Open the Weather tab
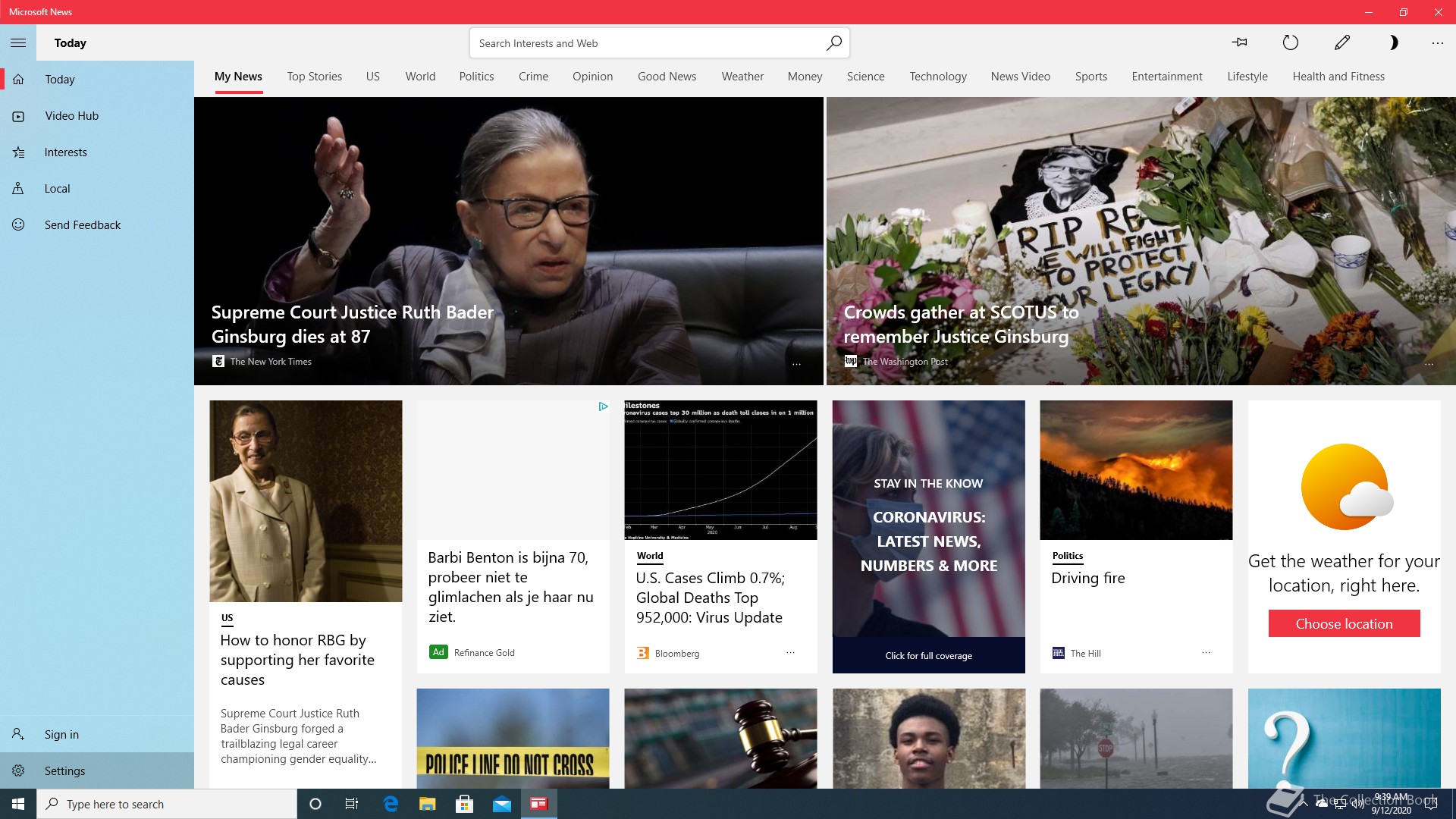The image size is (1456, 819). (742, 77)
